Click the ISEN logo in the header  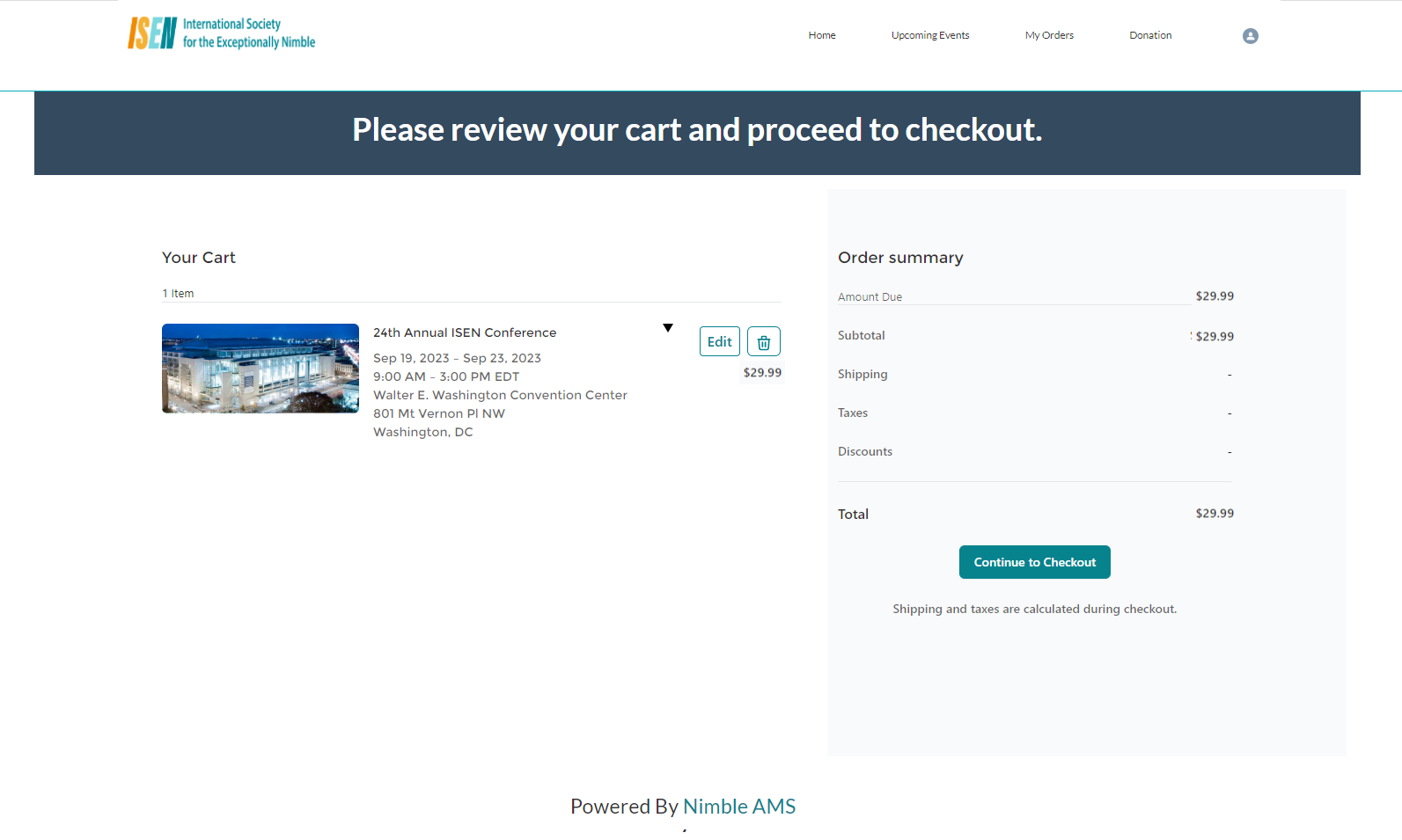(222, 33)
